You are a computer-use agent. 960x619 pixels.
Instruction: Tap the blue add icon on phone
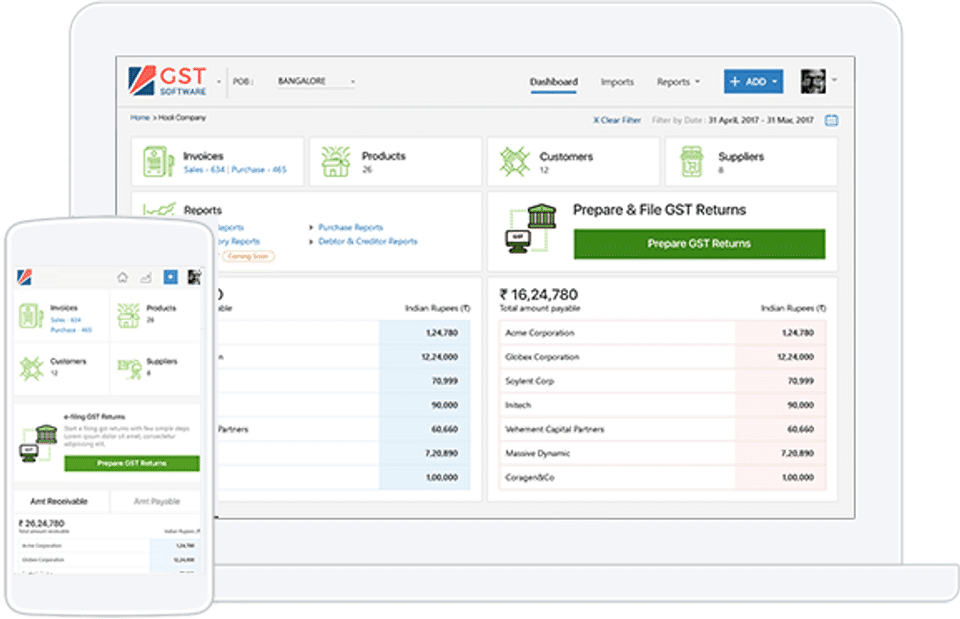170,277
